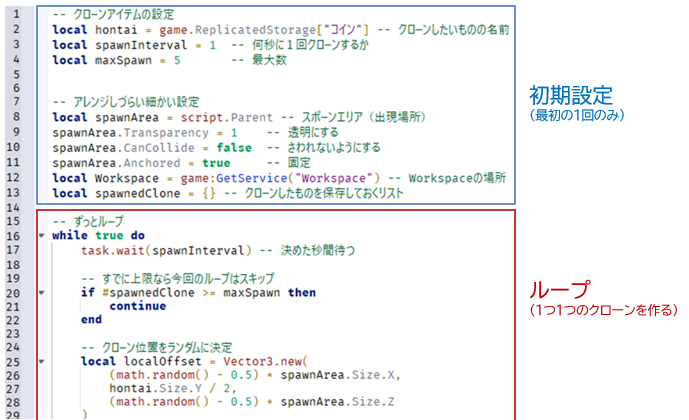Click the 初期設定 annotation heading
689x420 pixels.
(571, 95)
